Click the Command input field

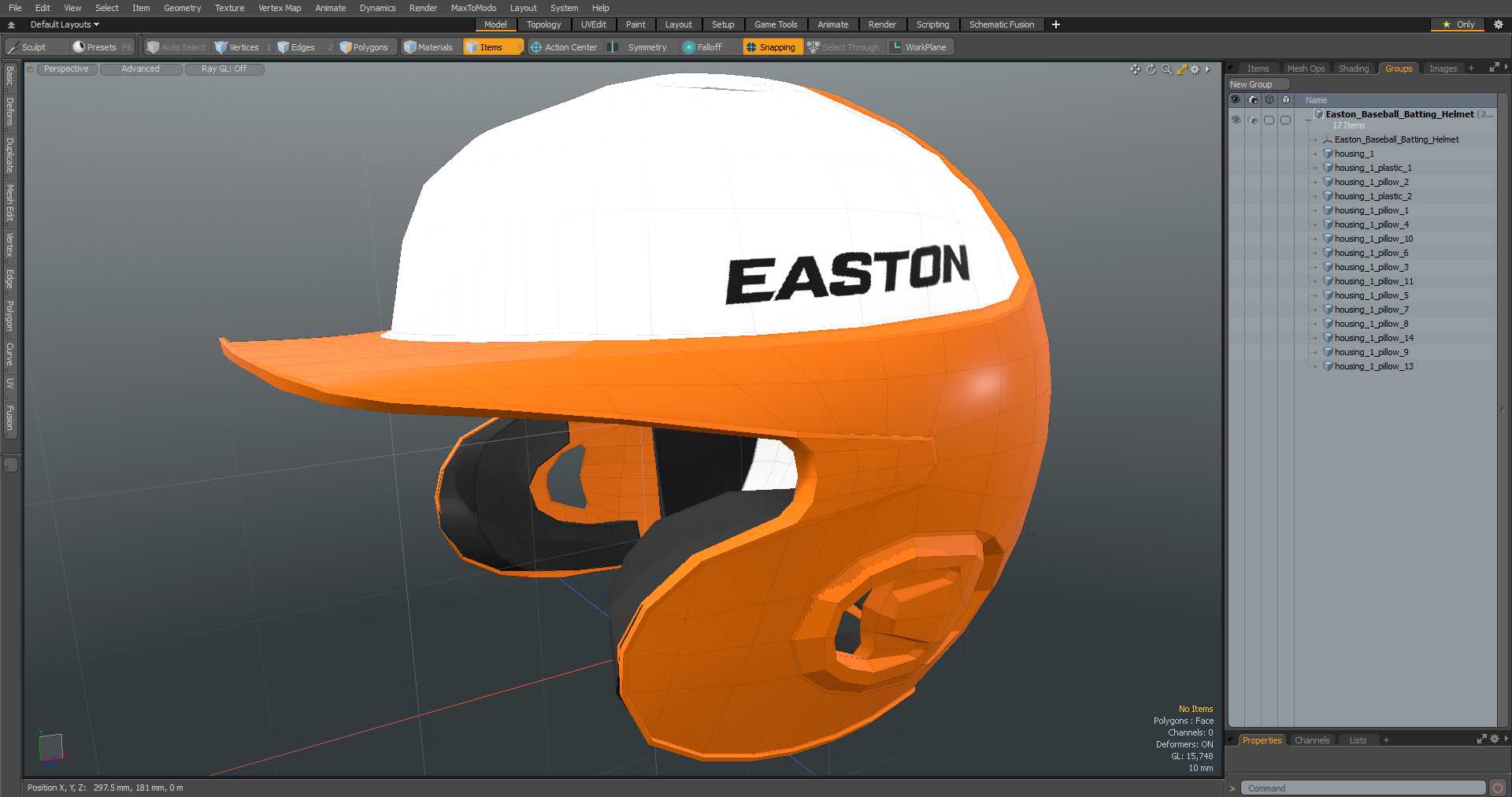pos(1363,788)
